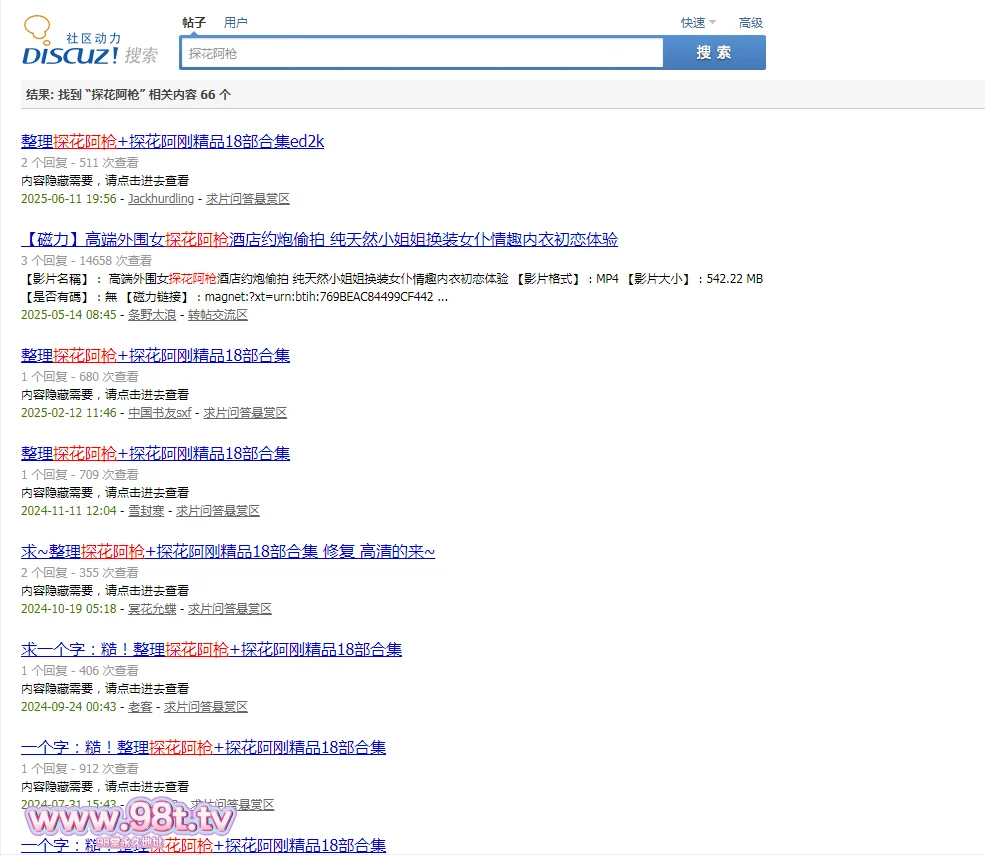Switch to the 用户 search tab
Viewport: 985px width, 857px height.
236,22
